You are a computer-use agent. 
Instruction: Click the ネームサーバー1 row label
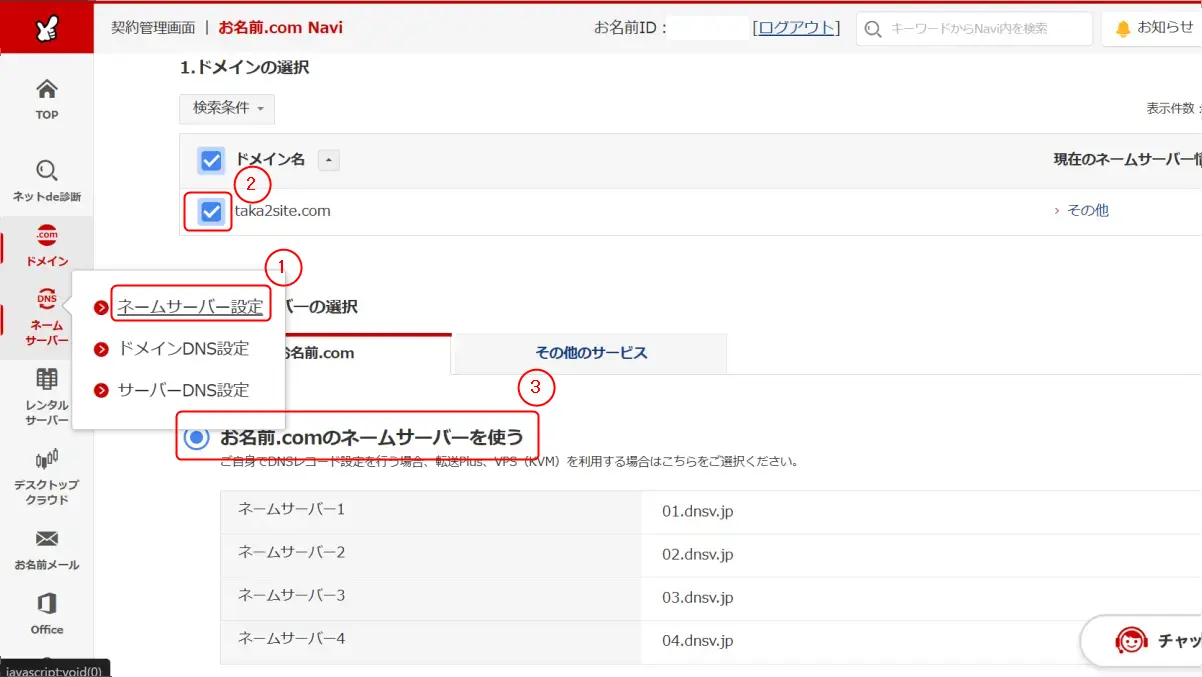click(x=291, y=510)
